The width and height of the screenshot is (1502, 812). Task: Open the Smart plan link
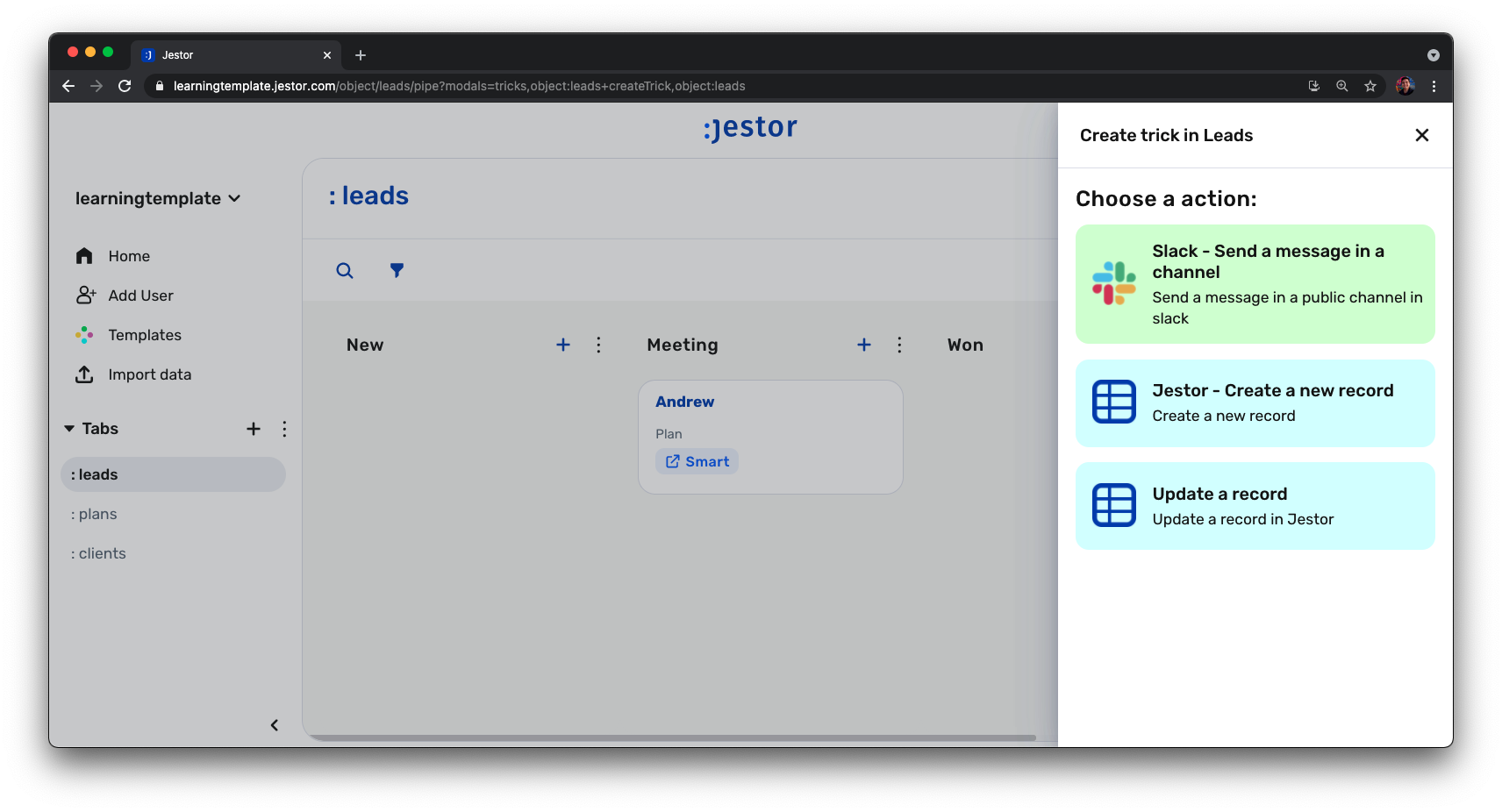[697, 461]
